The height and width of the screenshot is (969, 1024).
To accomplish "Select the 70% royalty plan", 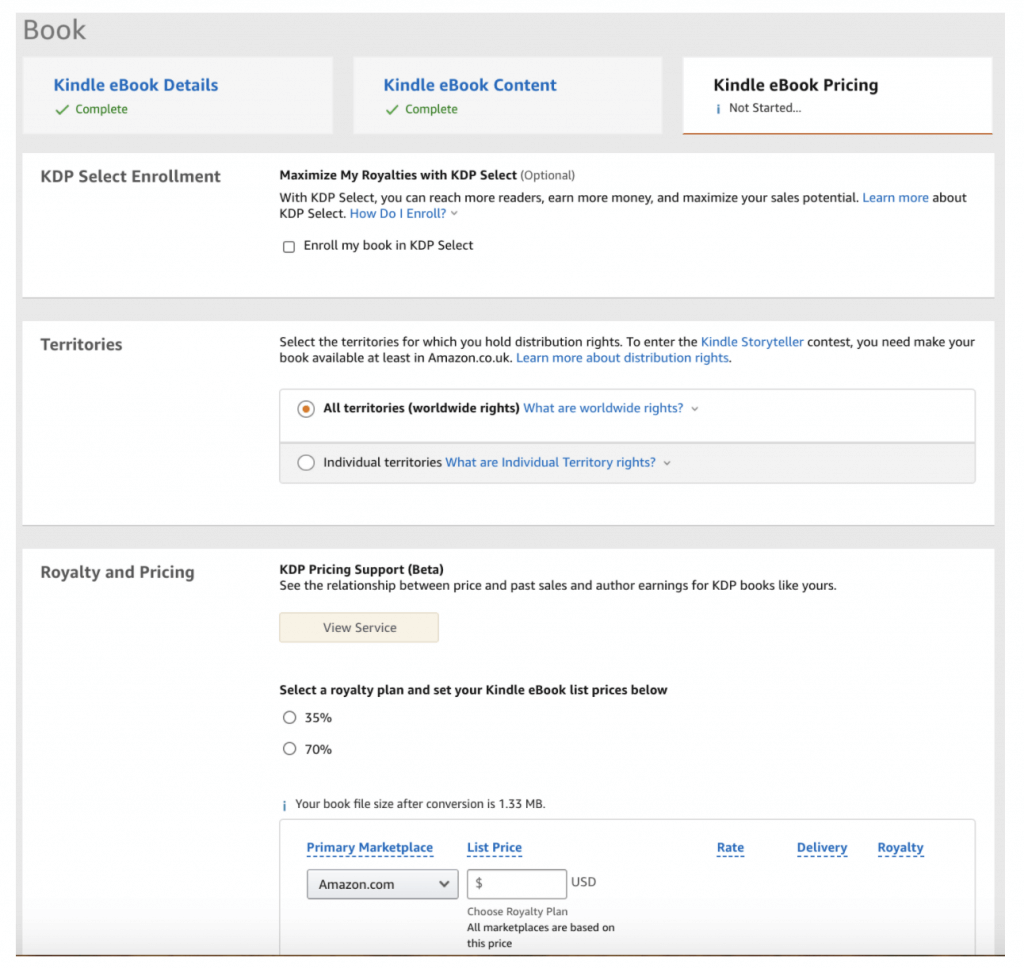I will tap(290, 749).
